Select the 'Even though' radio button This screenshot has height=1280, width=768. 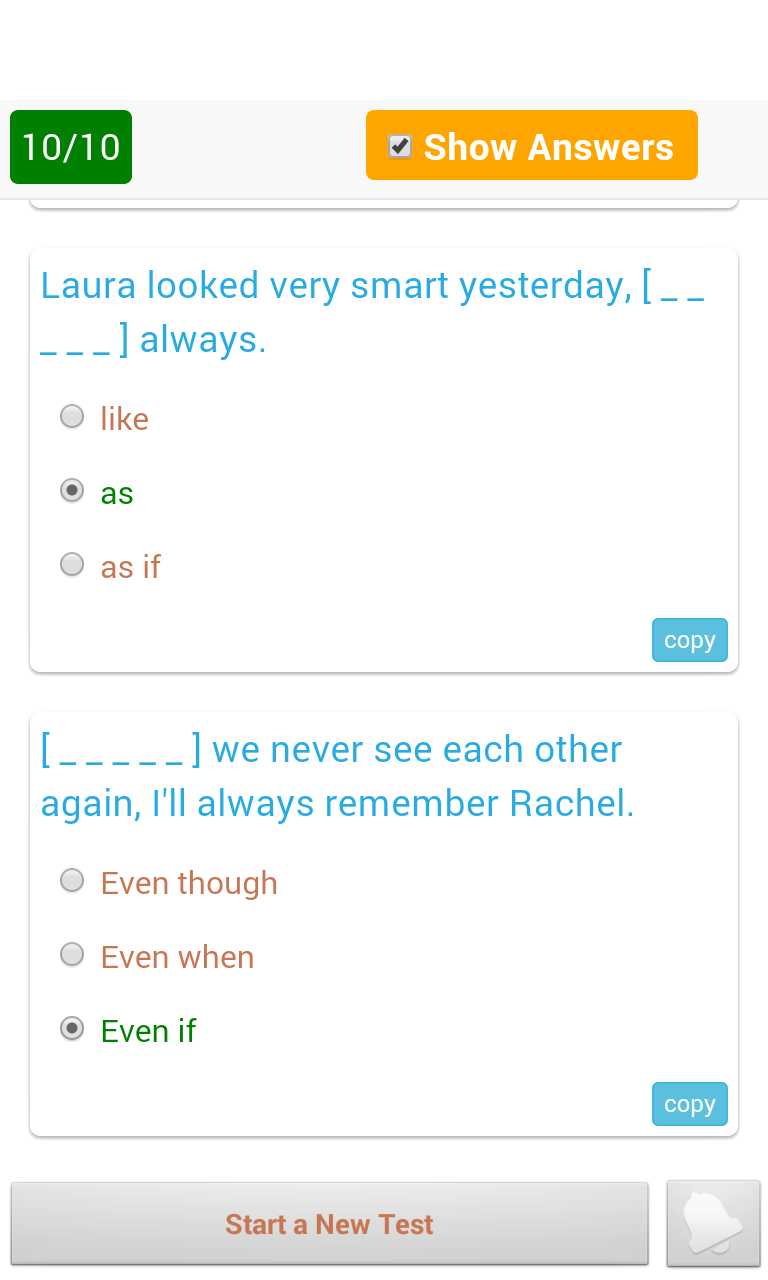click(72, 880)
